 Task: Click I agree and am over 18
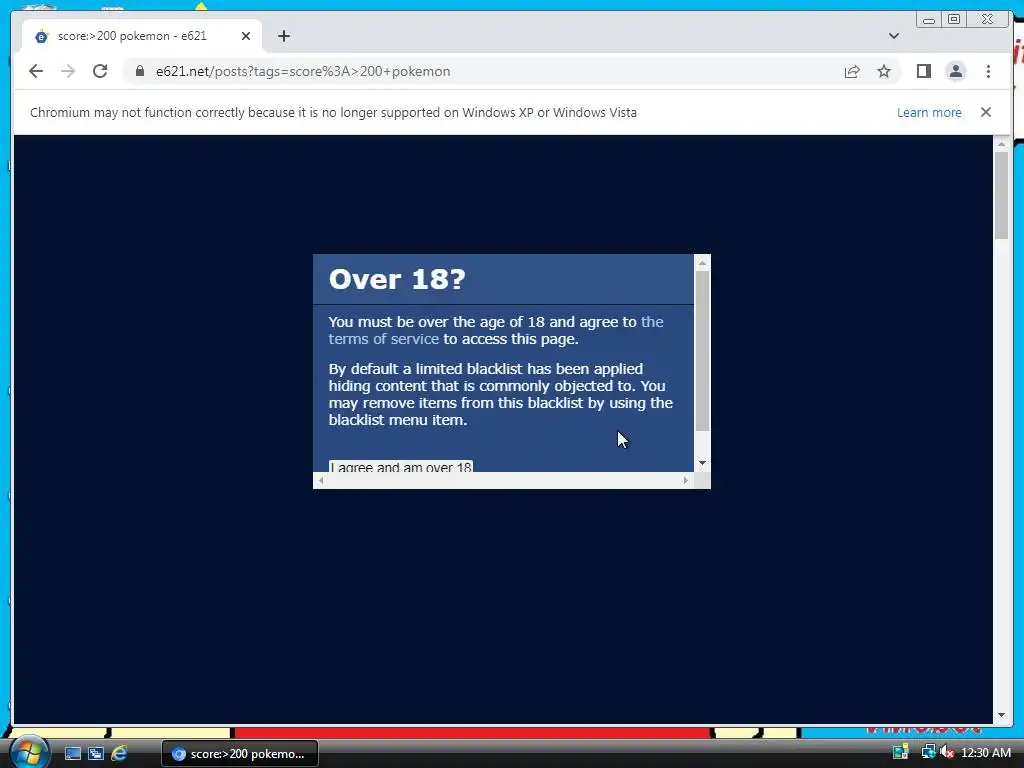point(401,466)
